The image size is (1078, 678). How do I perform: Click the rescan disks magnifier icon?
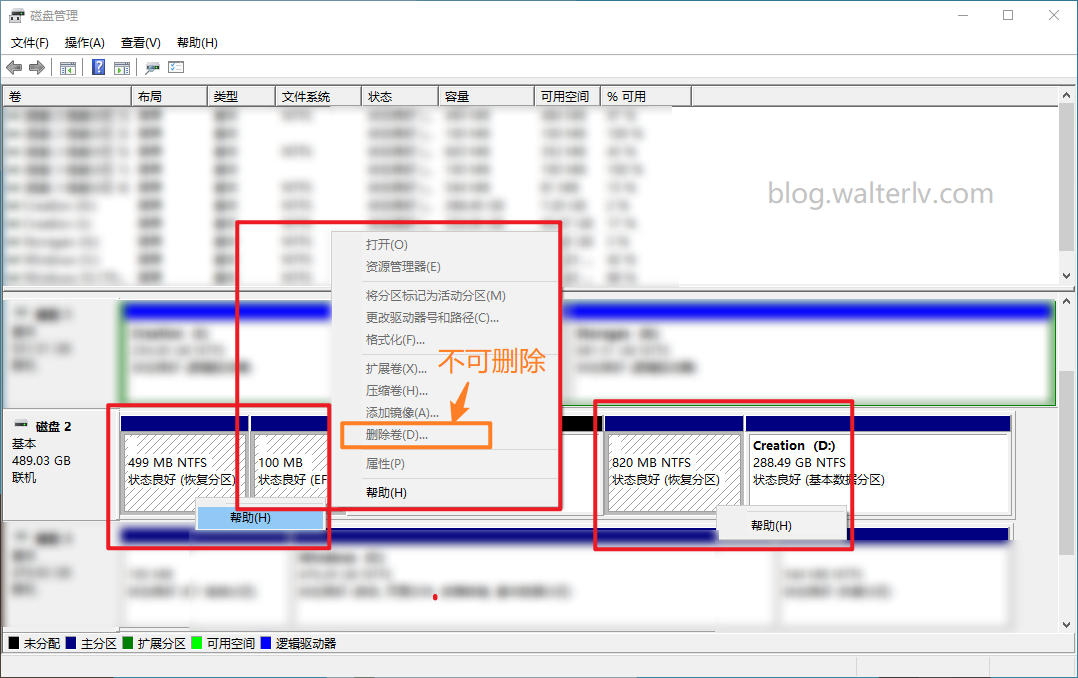[153, 67]
